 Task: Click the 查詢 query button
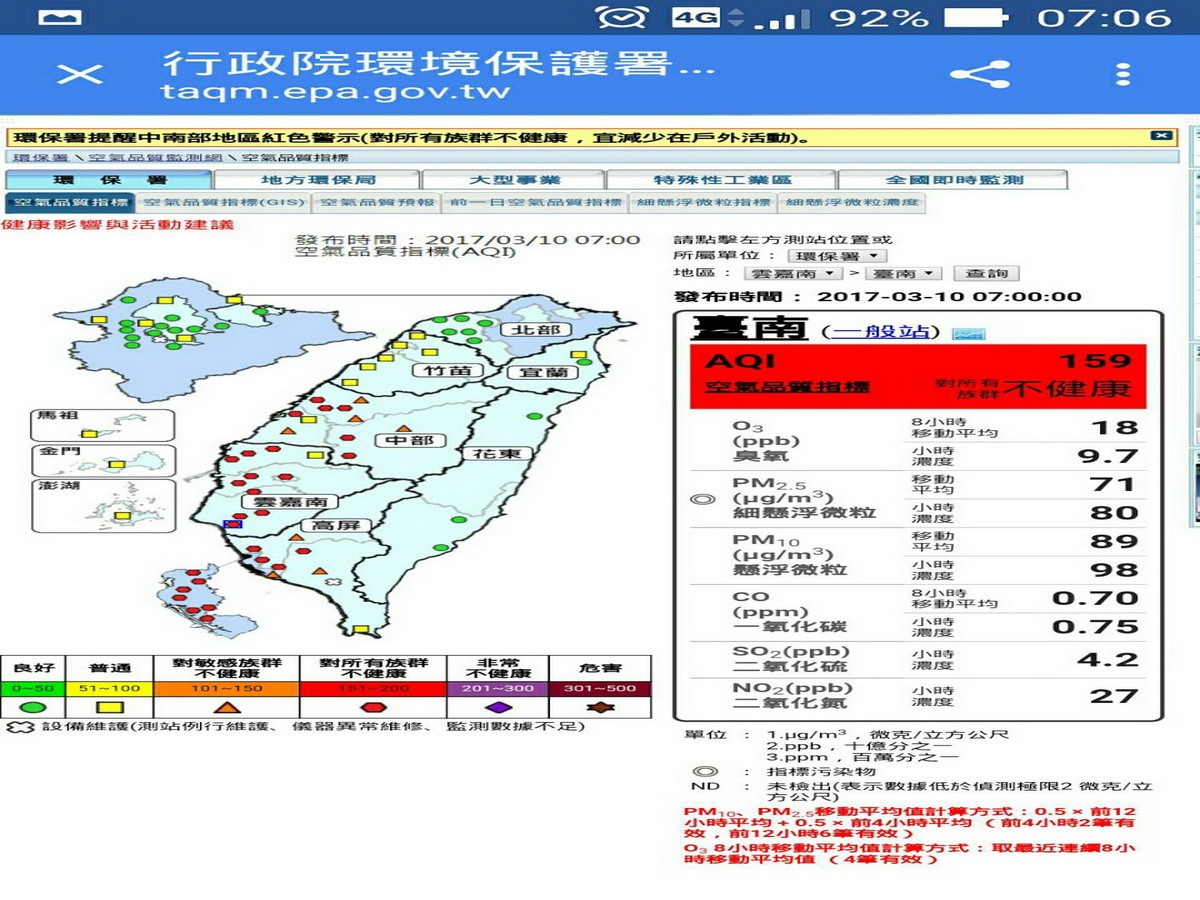coord(986,274)
